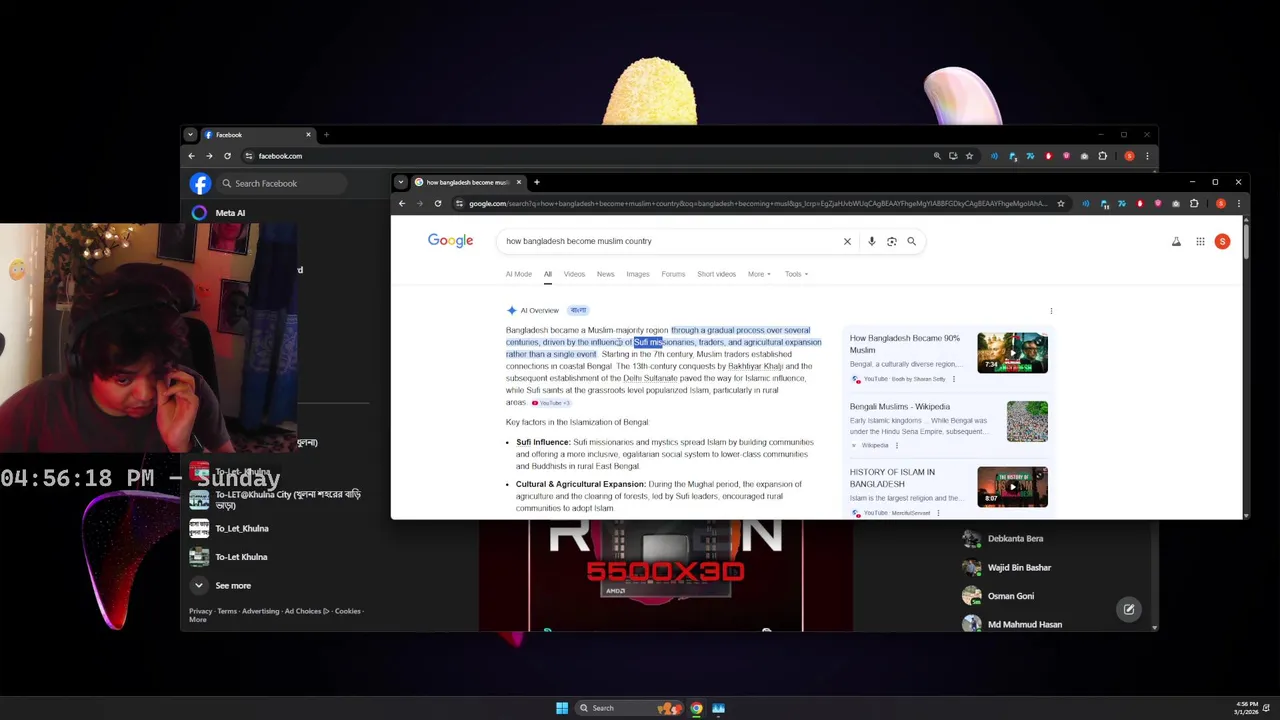
Task: Go back in the Facebook window
Action: [x=191, y=156]
